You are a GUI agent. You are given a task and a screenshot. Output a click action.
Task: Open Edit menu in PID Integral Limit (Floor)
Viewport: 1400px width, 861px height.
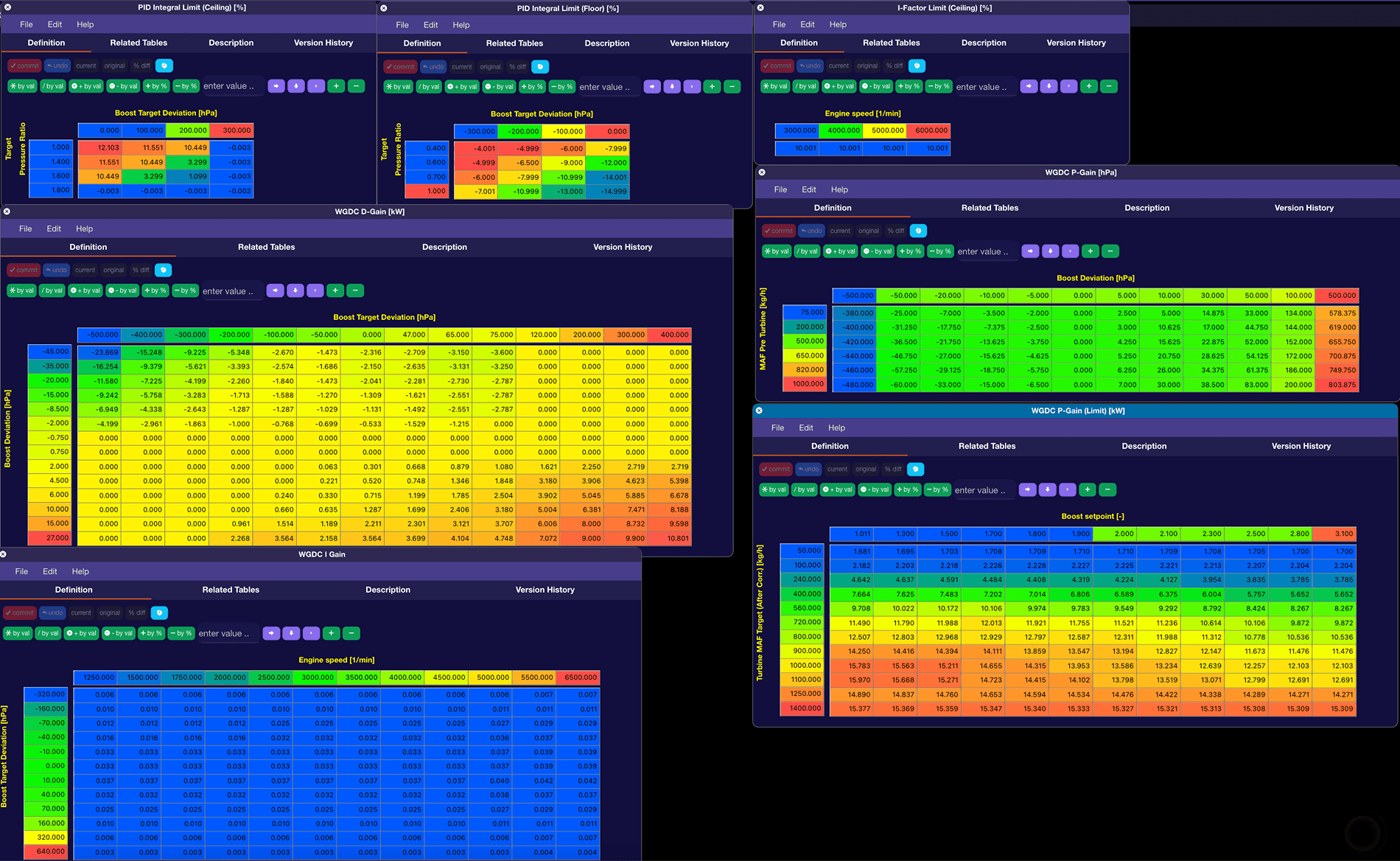tap(431, 25)
